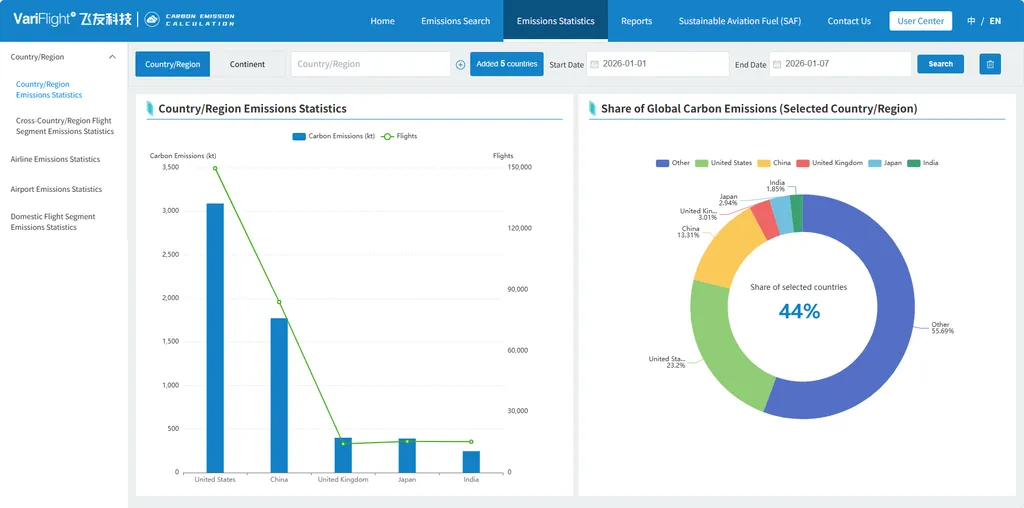Open the User Center button
This screenshot has height=508, width=1024.
pyautogui.click(x=920, y=21)
